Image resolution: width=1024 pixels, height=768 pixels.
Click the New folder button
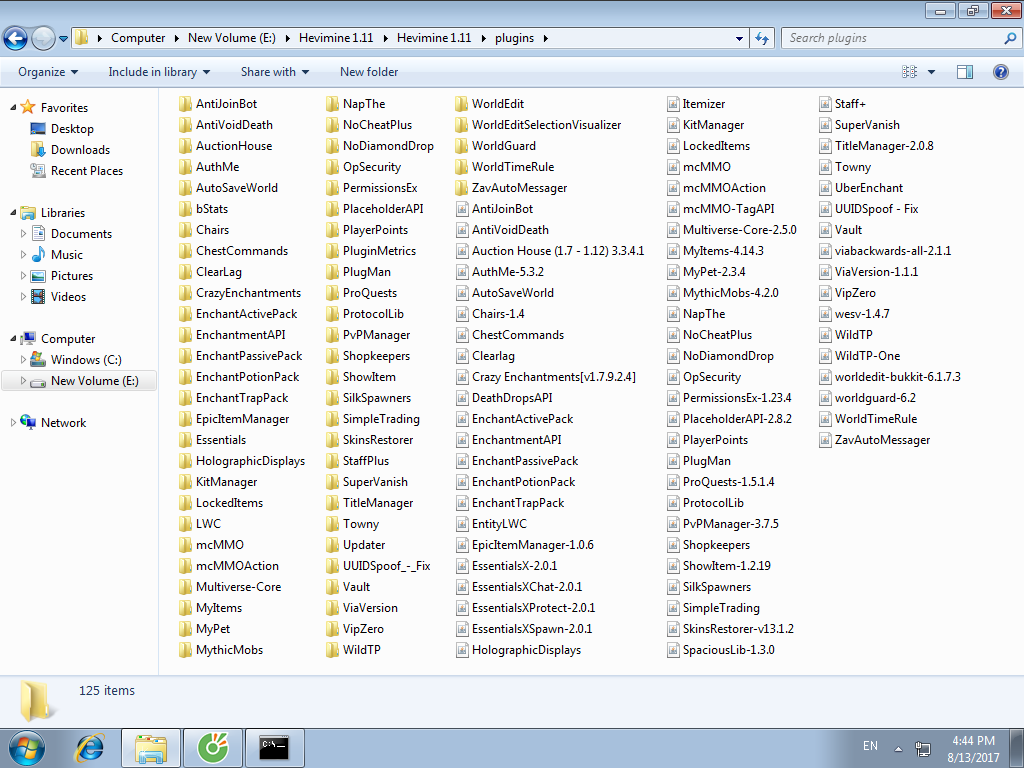(368, 72)
